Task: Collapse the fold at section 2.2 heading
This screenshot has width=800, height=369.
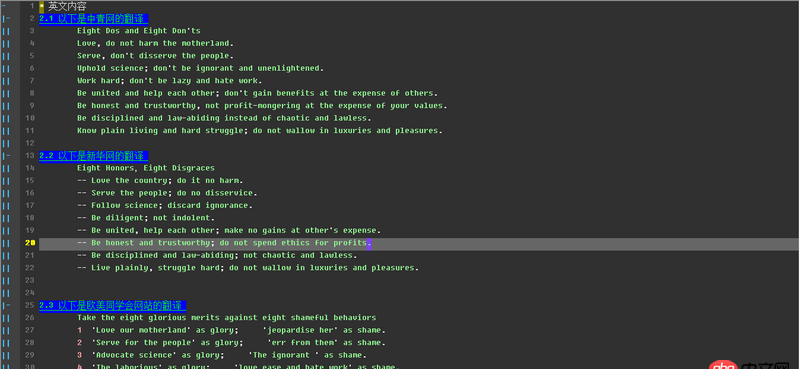Action: pos(6,156)
